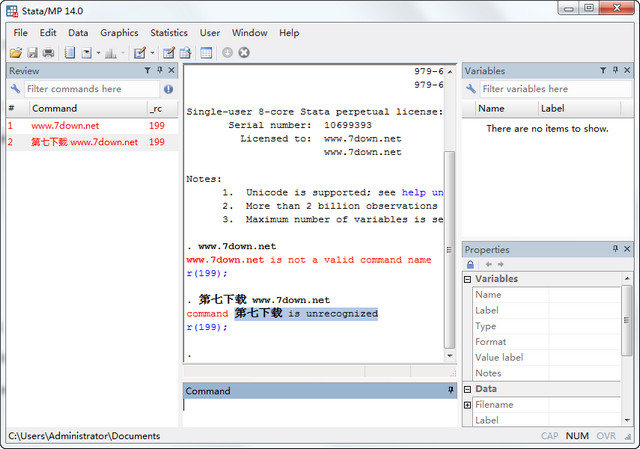Click the Results scroll down arrow
640x449 pixels.
tap(449, 356)
